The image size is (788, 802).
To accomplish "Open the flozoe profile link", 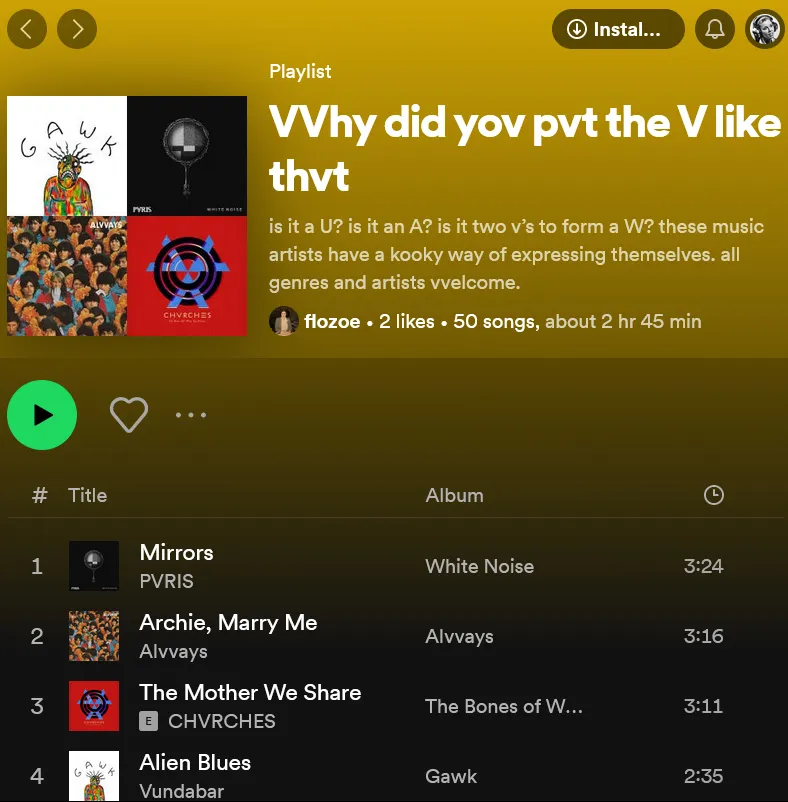I will [332, 321].
